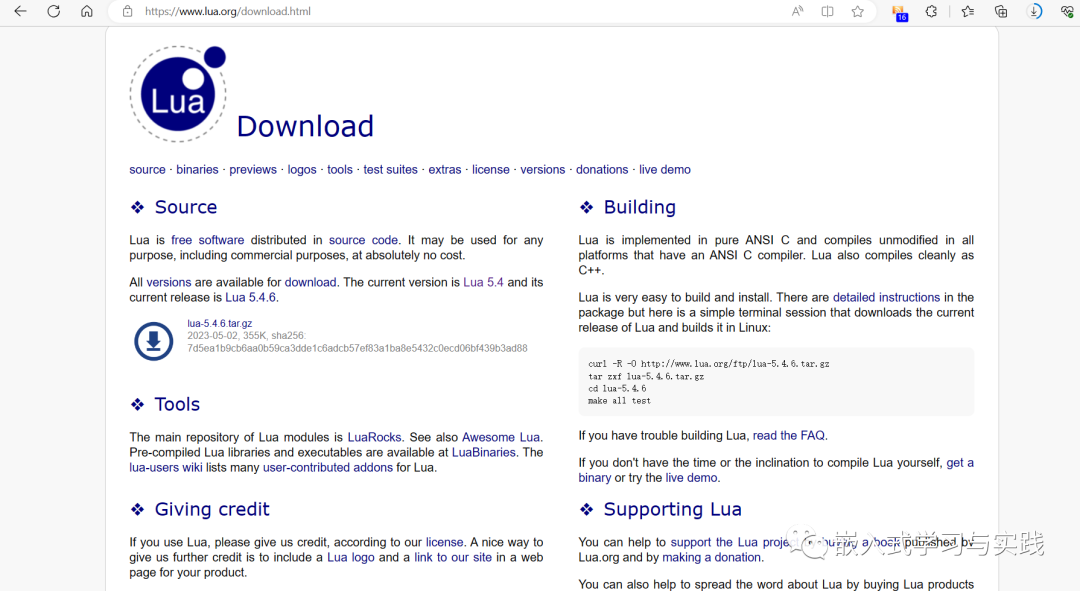Click the circular download arrow icon
The width and height of the screenshot is (1080, 591).
pos(154,341)
